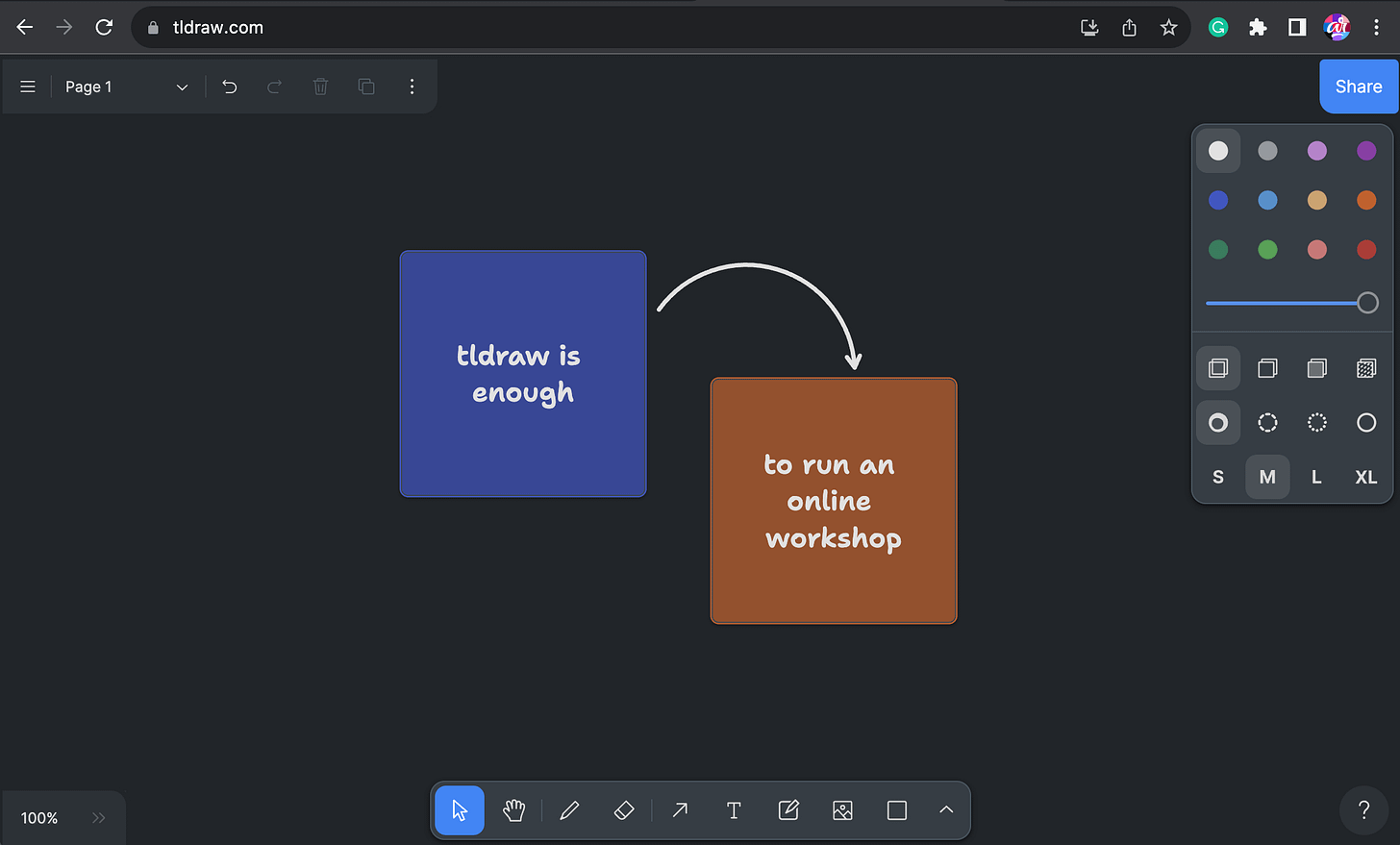
Task: Select the Arrow tool
Action: pyautogui.click(x=680, y=810)
